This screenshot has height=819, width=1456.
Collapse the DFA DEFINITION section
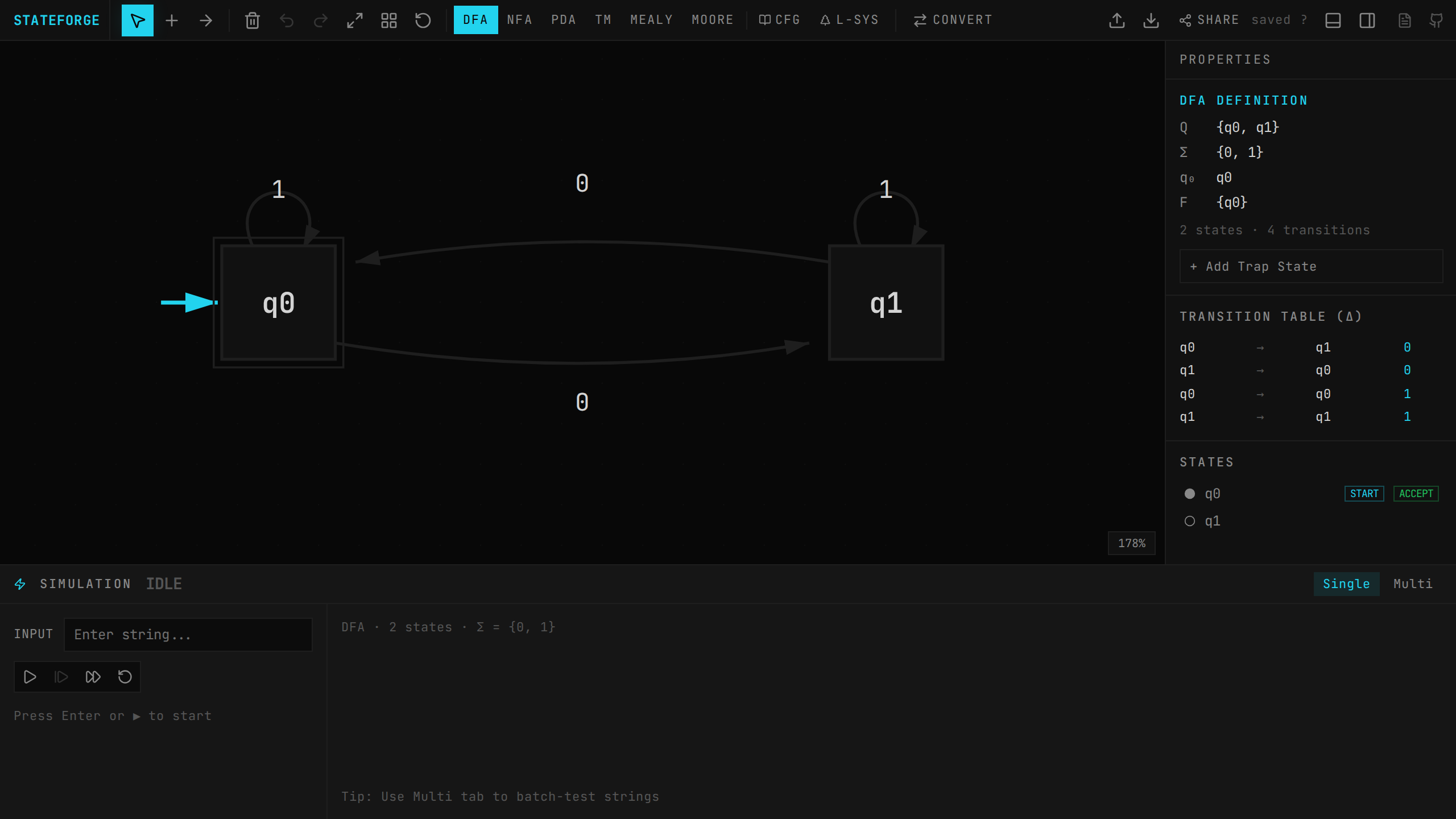[1243, 100]
